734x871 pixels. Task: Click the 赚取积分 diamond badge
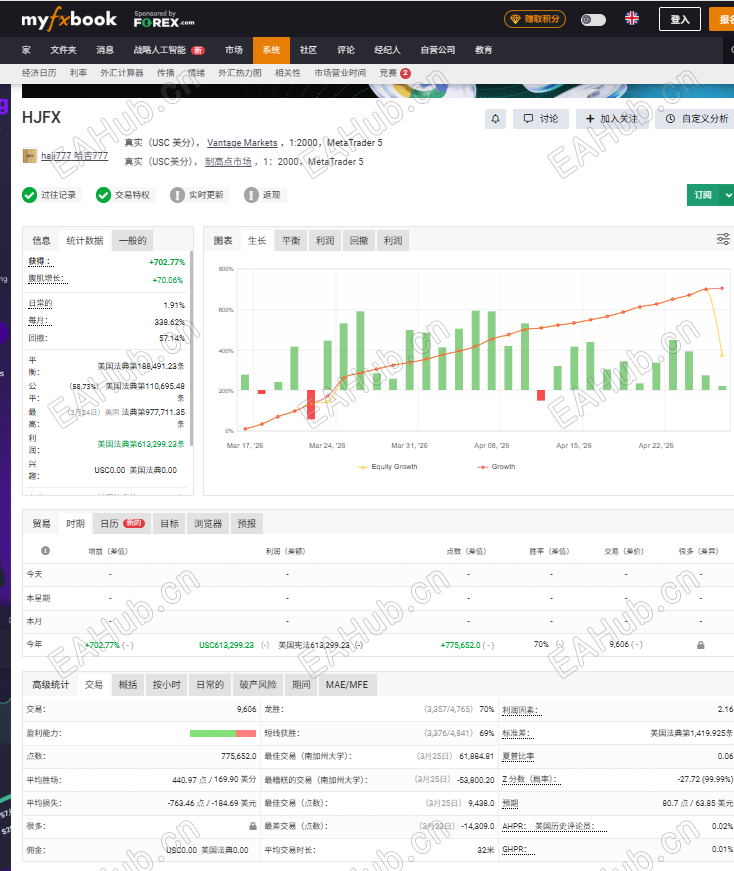tap(535, 19)
